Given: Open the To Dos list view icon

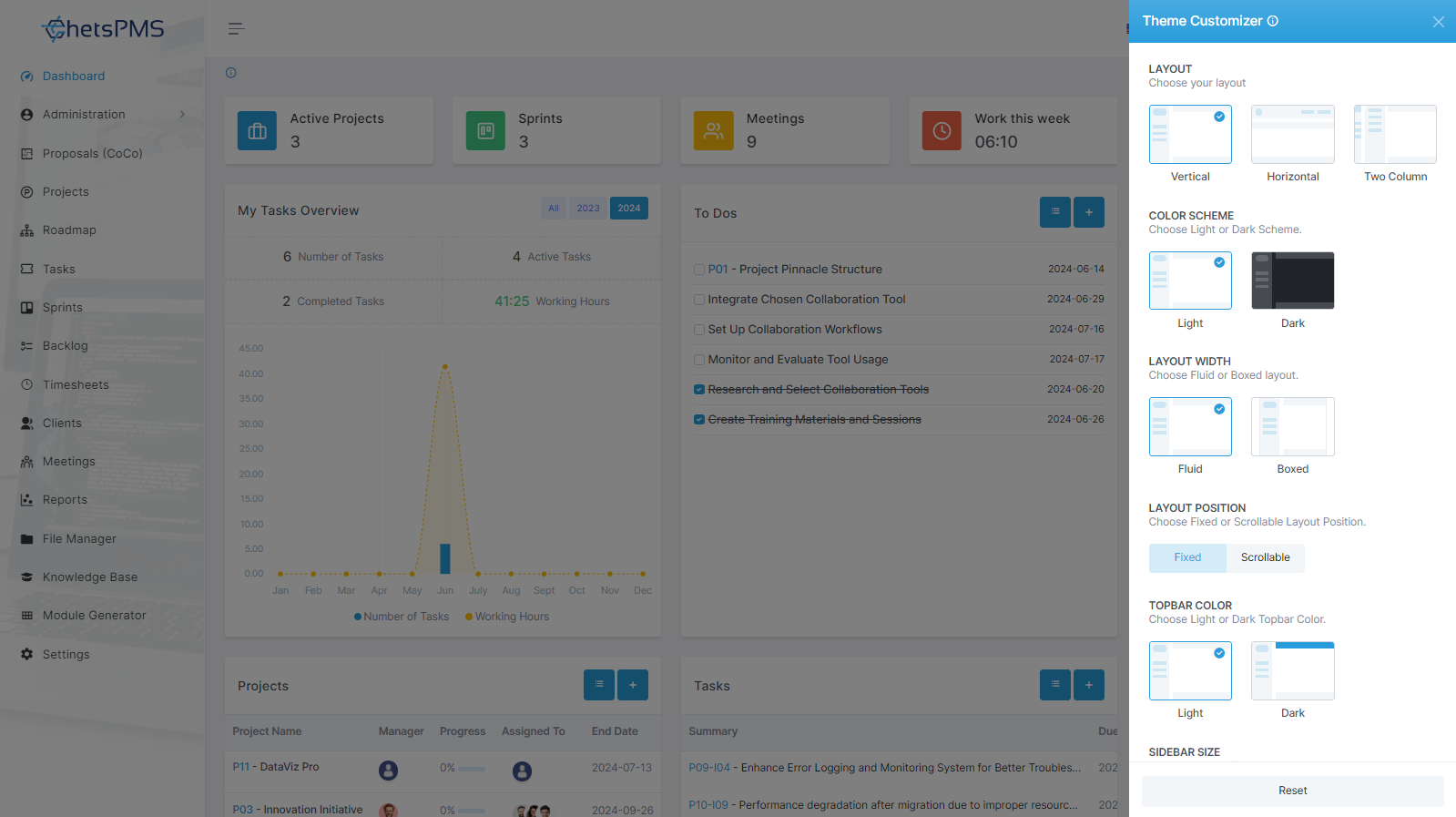Looking at the screenshot, I should (1055, 212).
